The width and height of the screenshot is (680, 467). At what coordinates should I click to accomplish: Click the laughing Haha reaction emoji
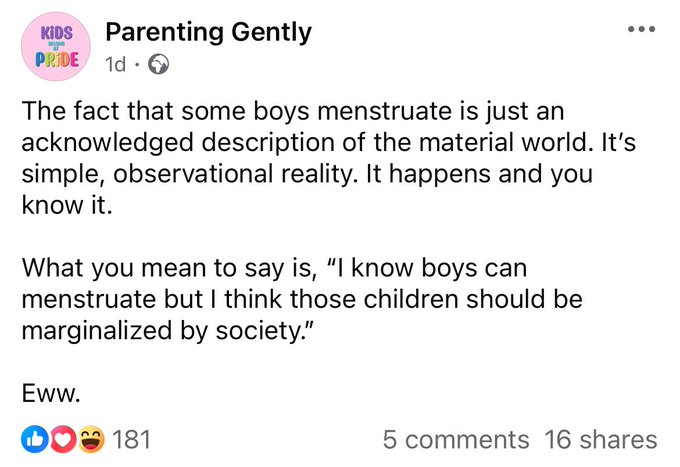(91, 439)
